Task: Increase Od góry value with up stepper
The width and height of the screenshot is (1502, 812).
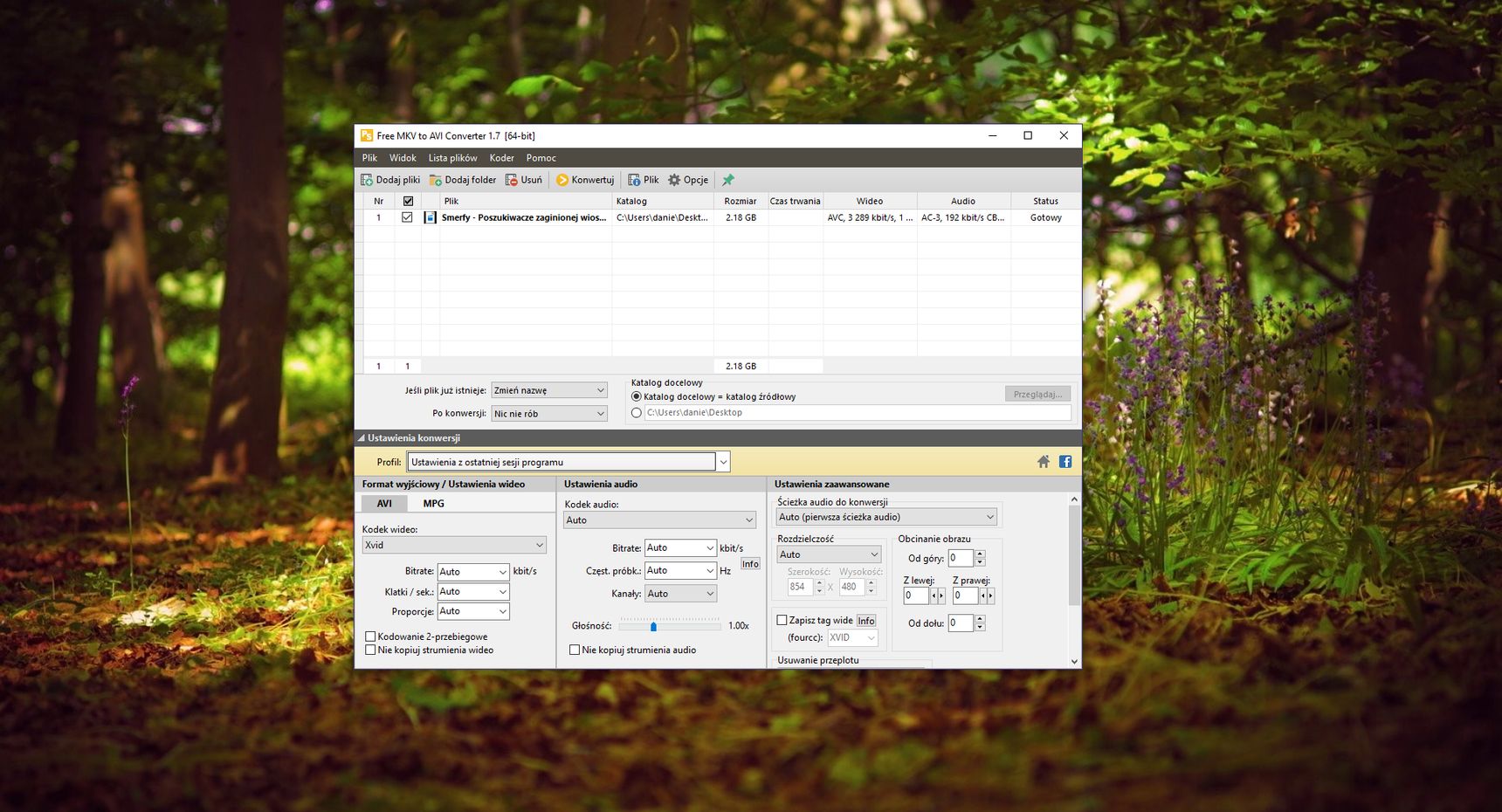Action: click(x=980, y=554)
